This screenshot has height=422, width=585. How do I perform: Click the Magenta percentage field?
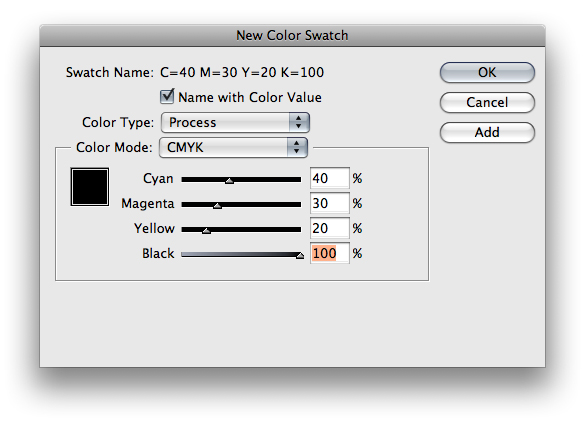click(x=330, y=203)
